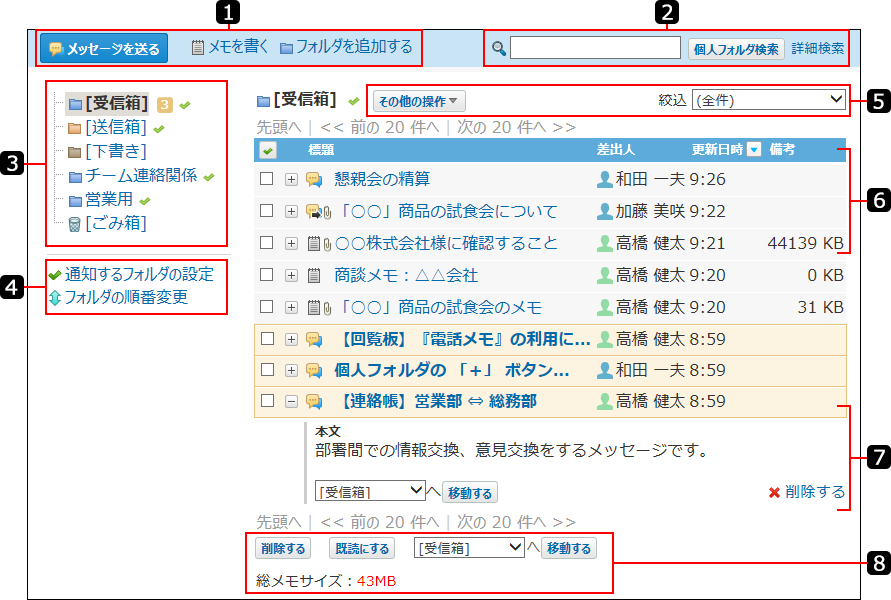Expand the 「○○」商品の試食会について row
Screen dimensions: 891x600
click(x=291, y=211)
